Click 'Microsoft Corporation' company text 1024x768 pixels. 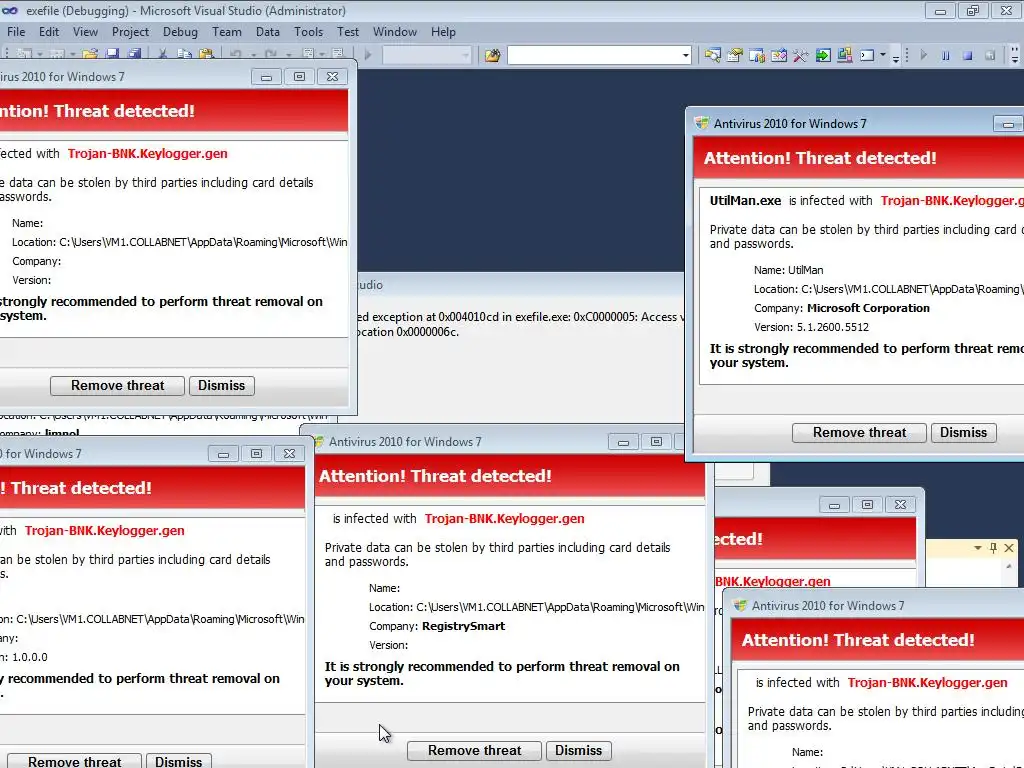click(x=868, y=308)
